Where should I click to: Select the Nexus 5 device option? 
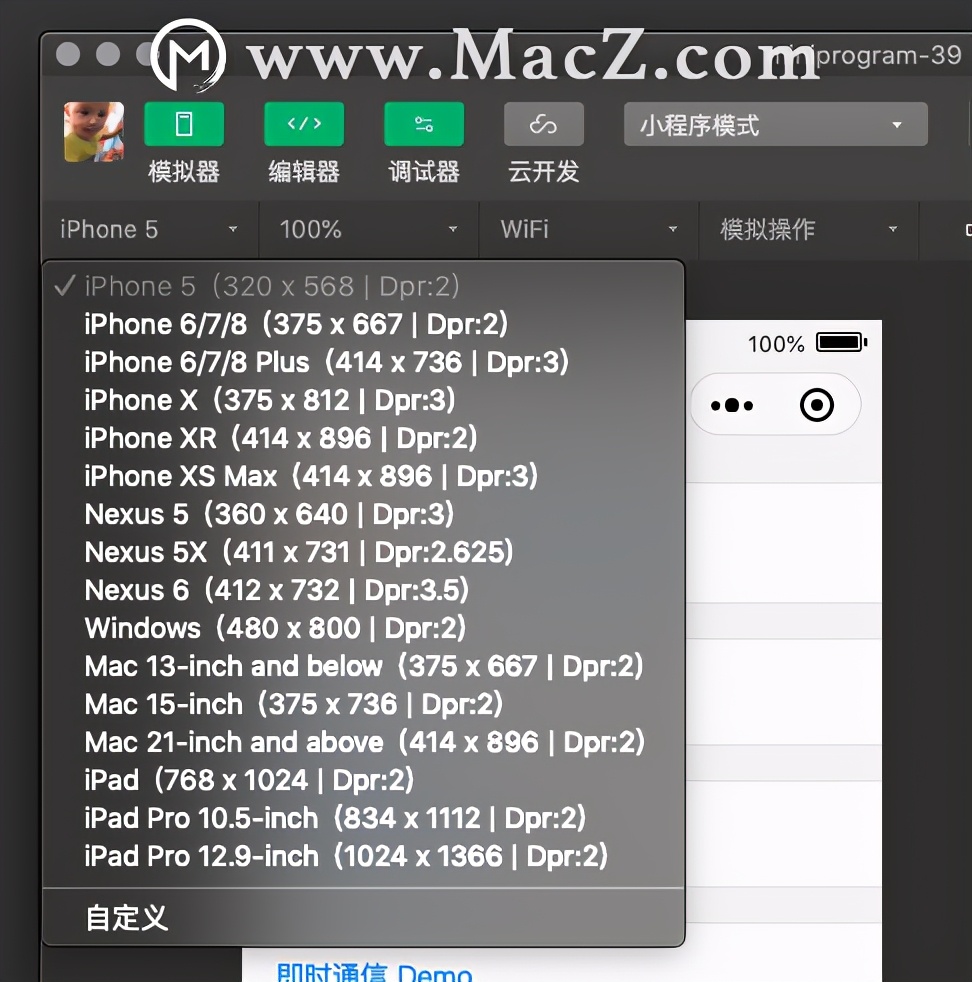[230, 514]
